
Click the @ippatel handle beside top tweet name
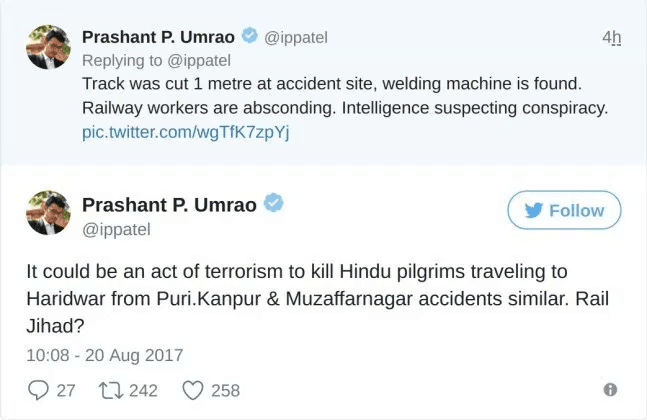click(x=296, y=37)
